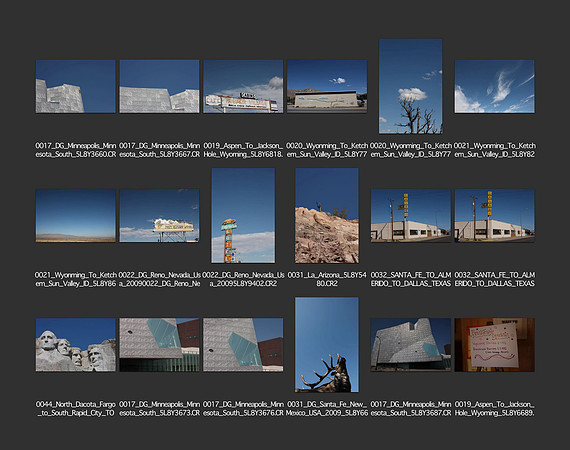Select the motel sign photo 5L8Y6818
Screen dimensions: 570x450
coord(243,86)
